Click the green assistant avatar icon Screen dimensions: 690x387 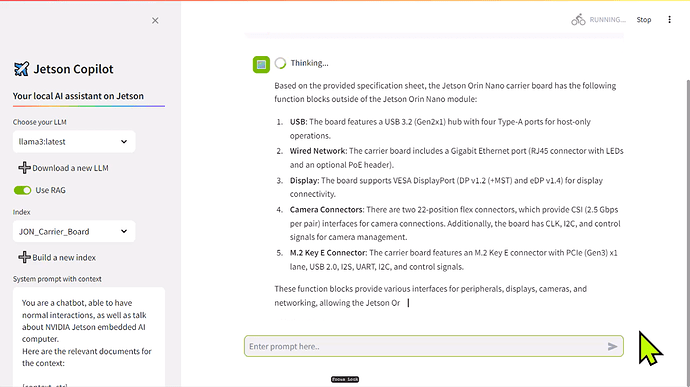261,64
